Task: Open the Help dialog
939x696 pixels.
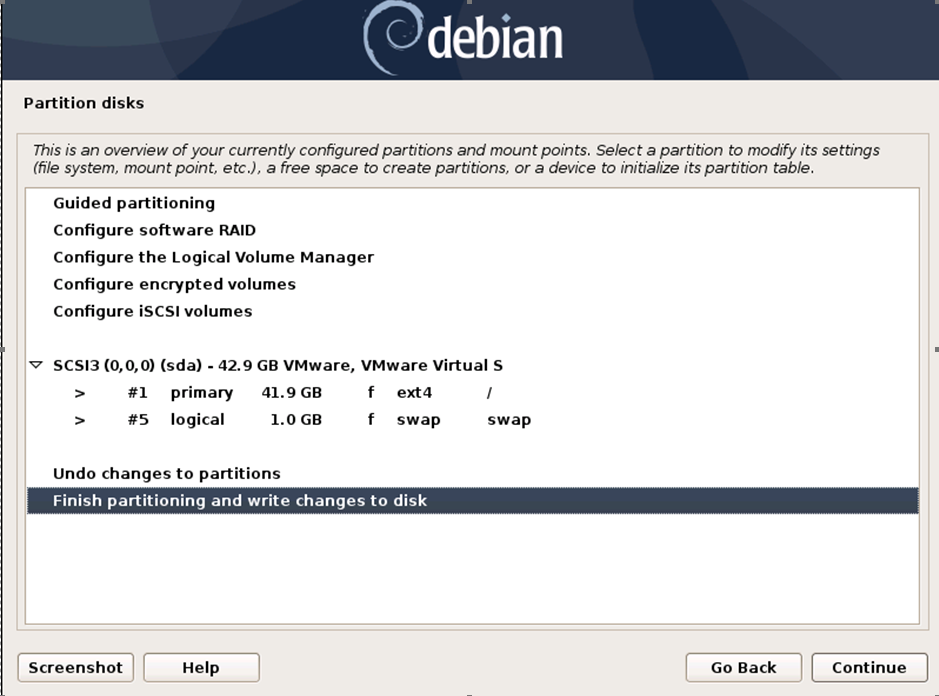Action: [x=200, y=667]
